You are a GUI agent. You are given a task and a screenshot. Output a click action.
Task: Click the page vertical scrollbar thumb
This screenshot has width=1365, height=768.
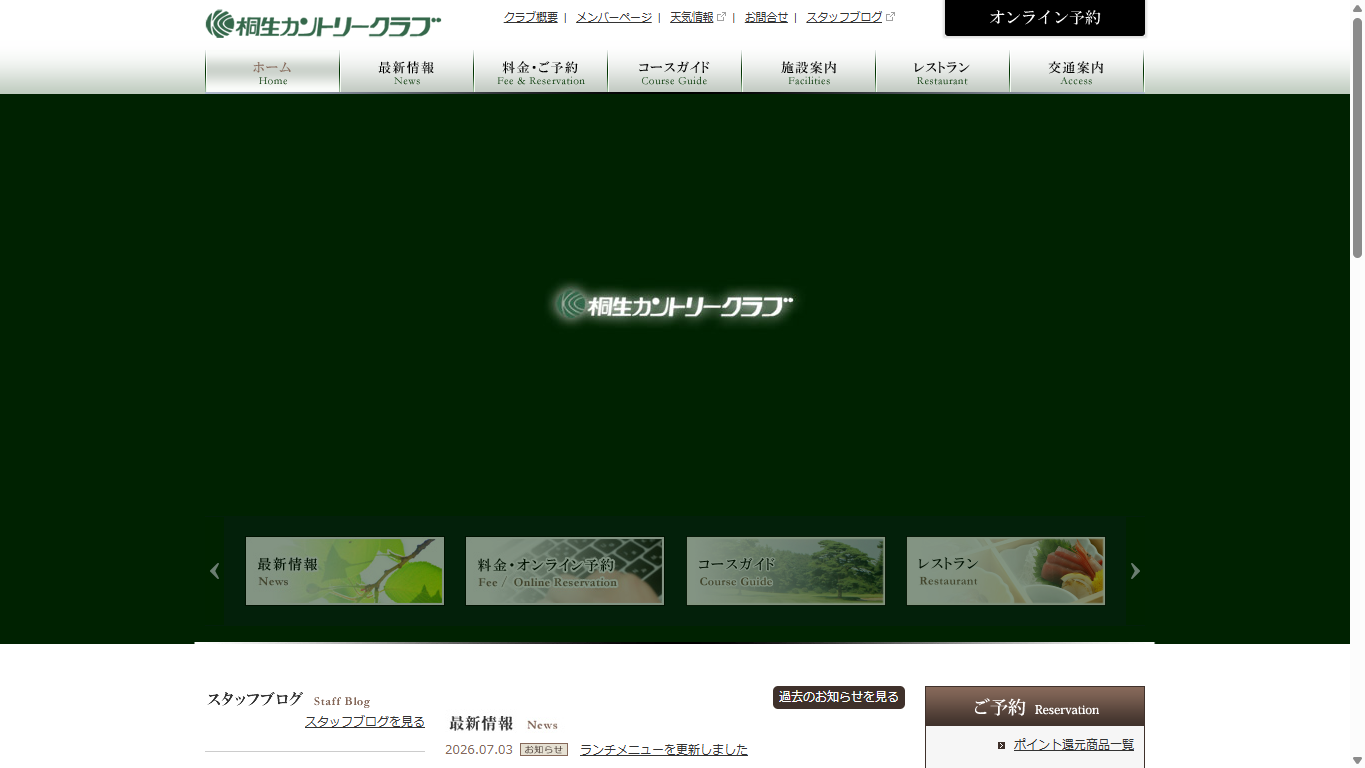click(1357, 137)
